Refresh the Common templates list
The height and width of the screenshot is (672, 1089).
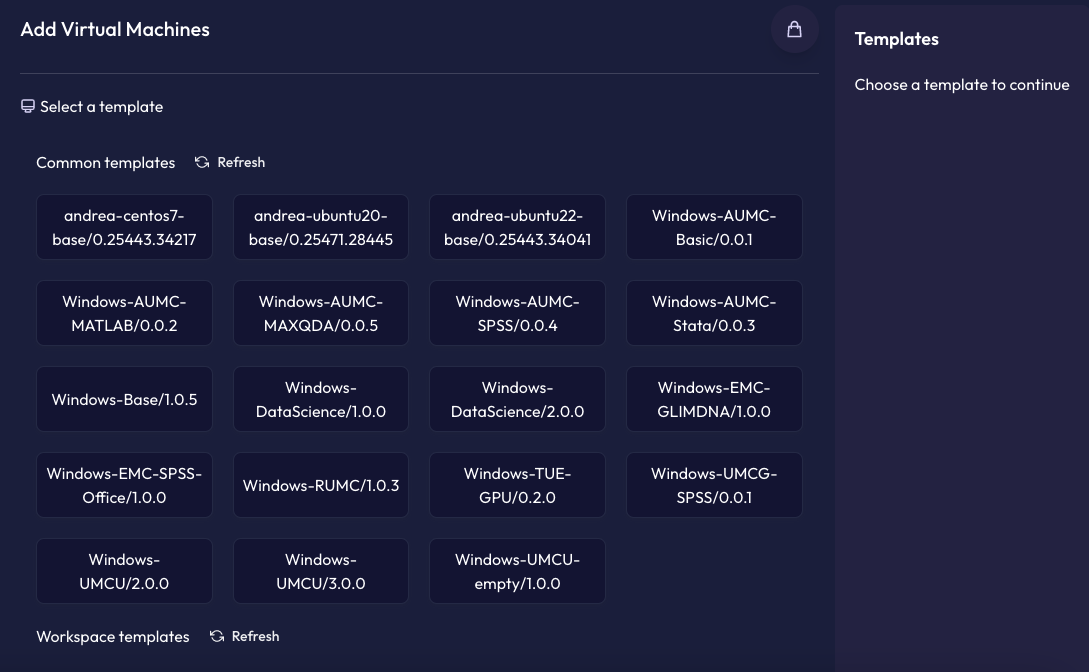tap(230, 162)
